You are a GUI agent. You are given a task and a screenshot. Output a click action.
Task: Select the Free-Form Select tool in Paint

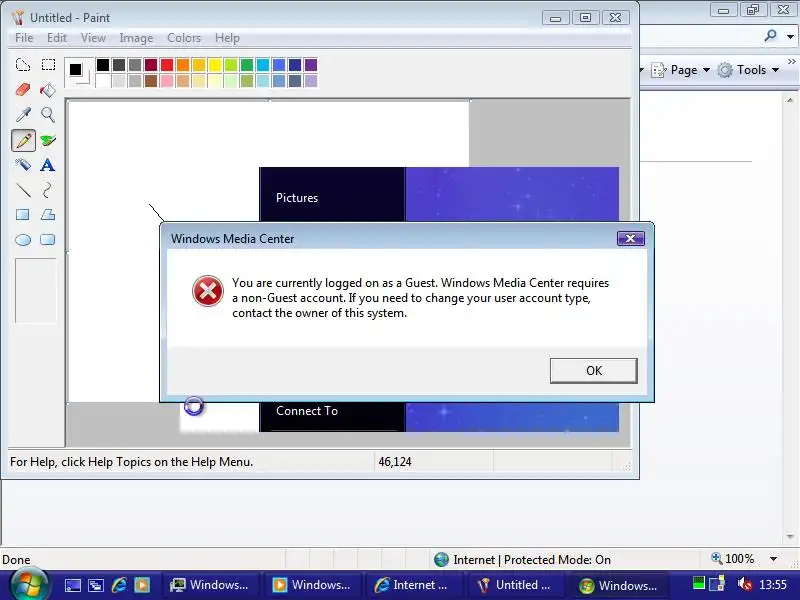tap(23, 65)
